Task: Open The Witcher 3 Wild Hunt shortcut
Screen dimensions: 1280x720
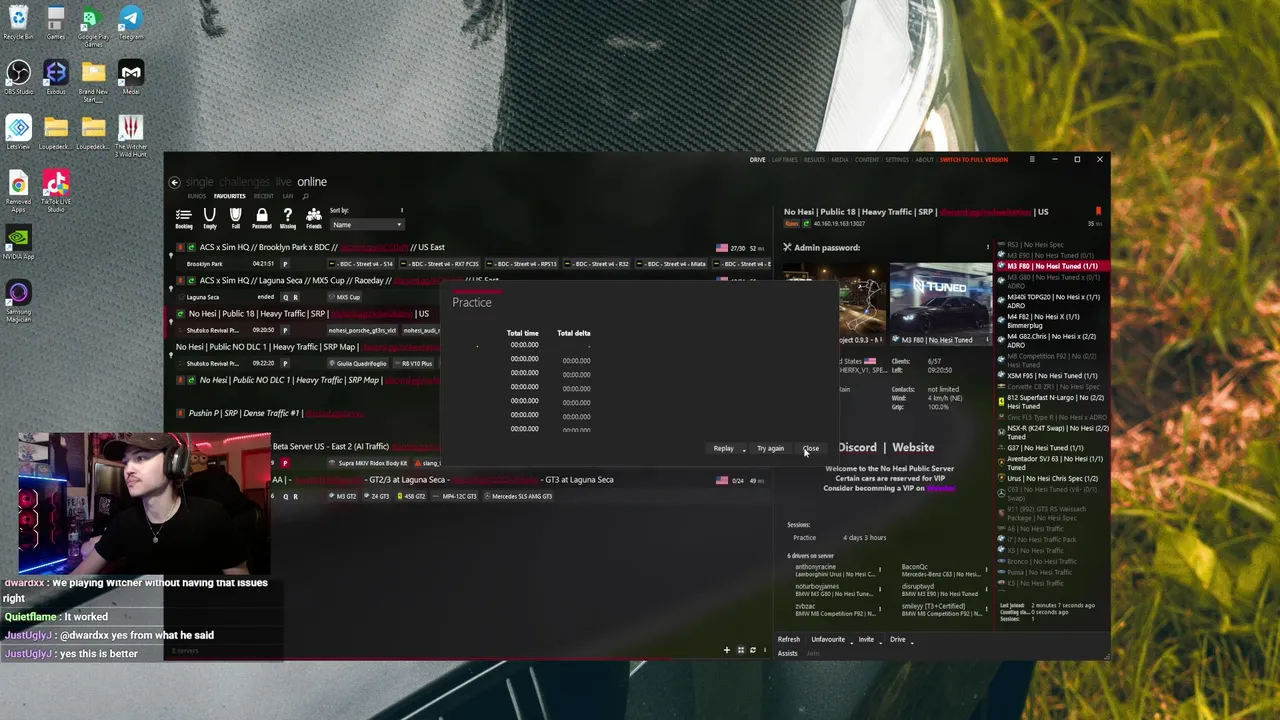Action: 131,136
